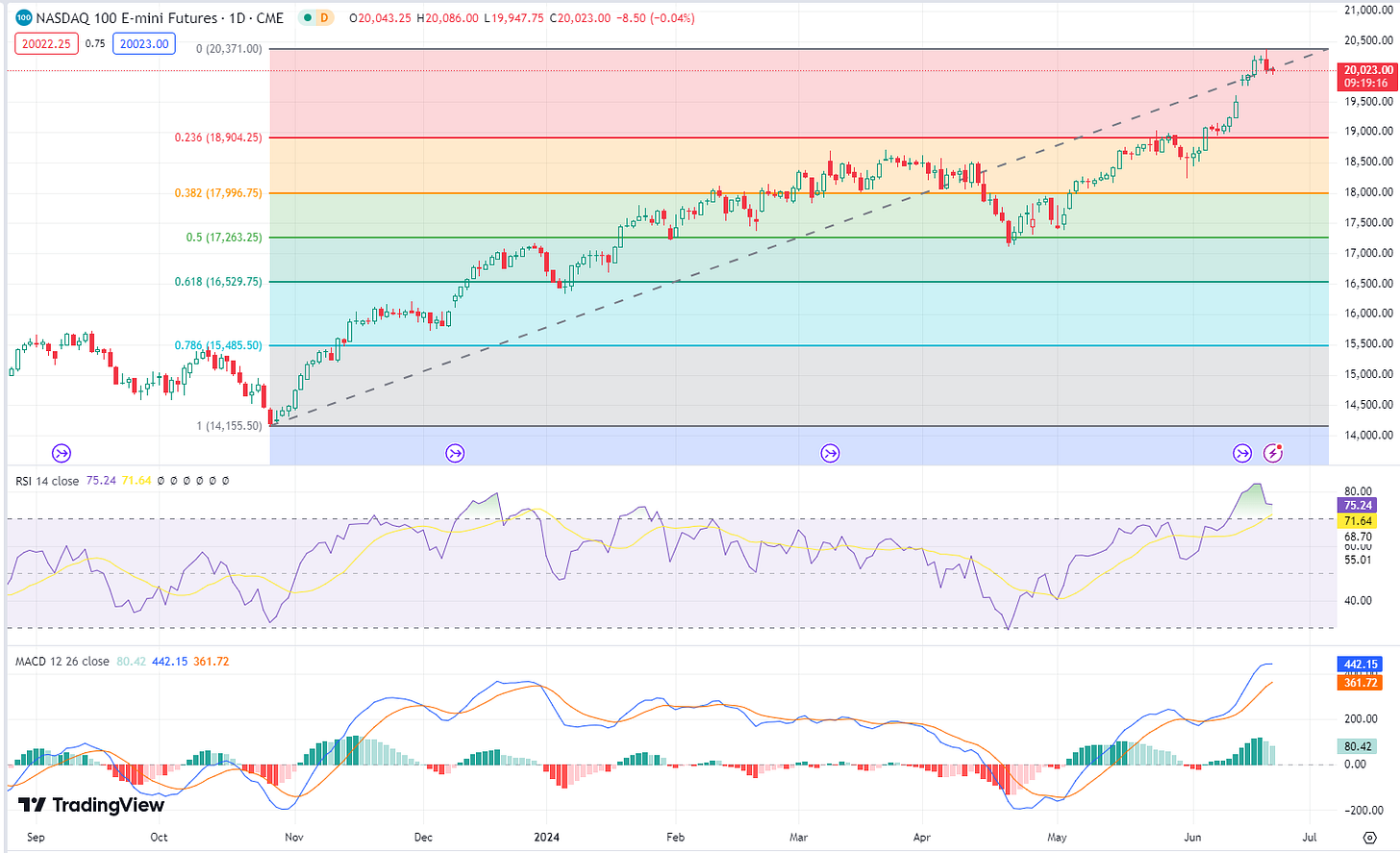This screenshot has height=853, width=1400.
Task: Click the close price C20,023.00 readout
Action: tap(580, 18)
